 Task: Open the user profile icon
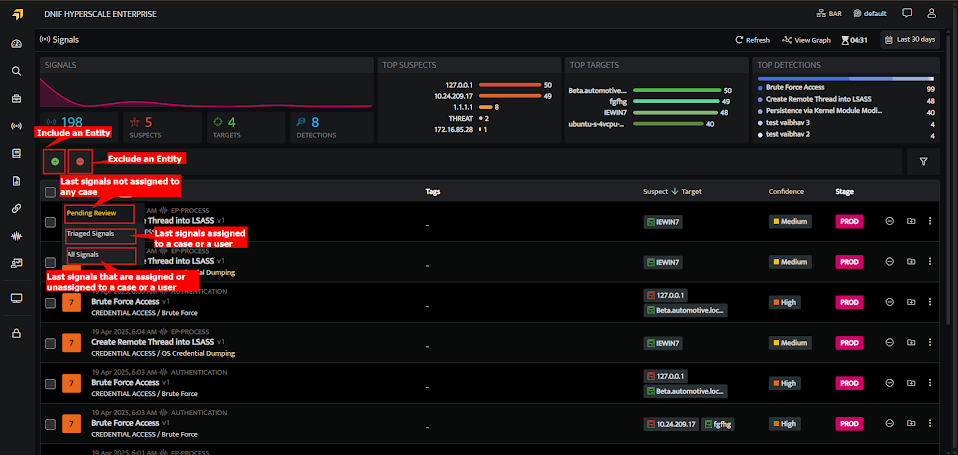coord(931,13)
